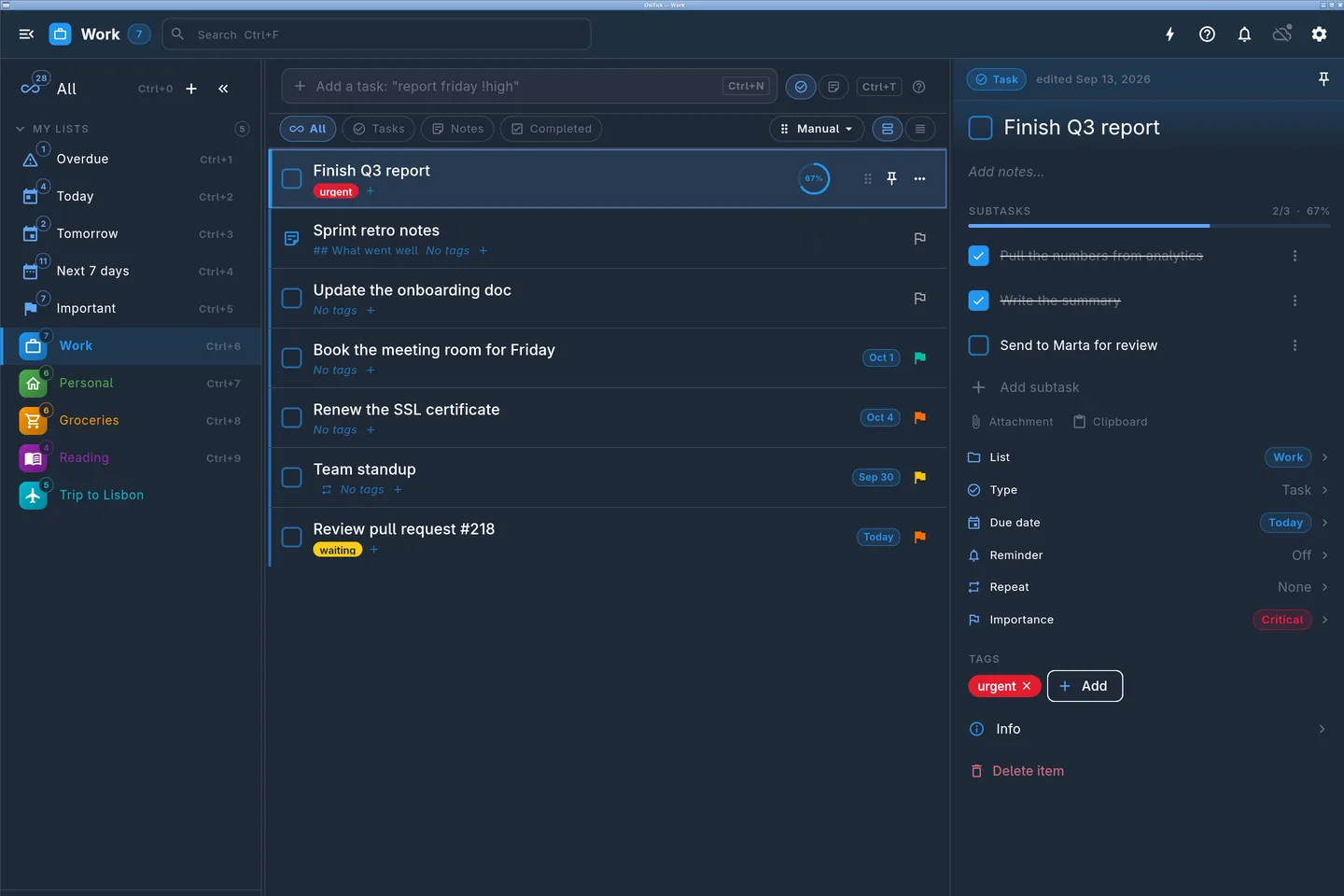Check off Team standup task

pos(292,478)
